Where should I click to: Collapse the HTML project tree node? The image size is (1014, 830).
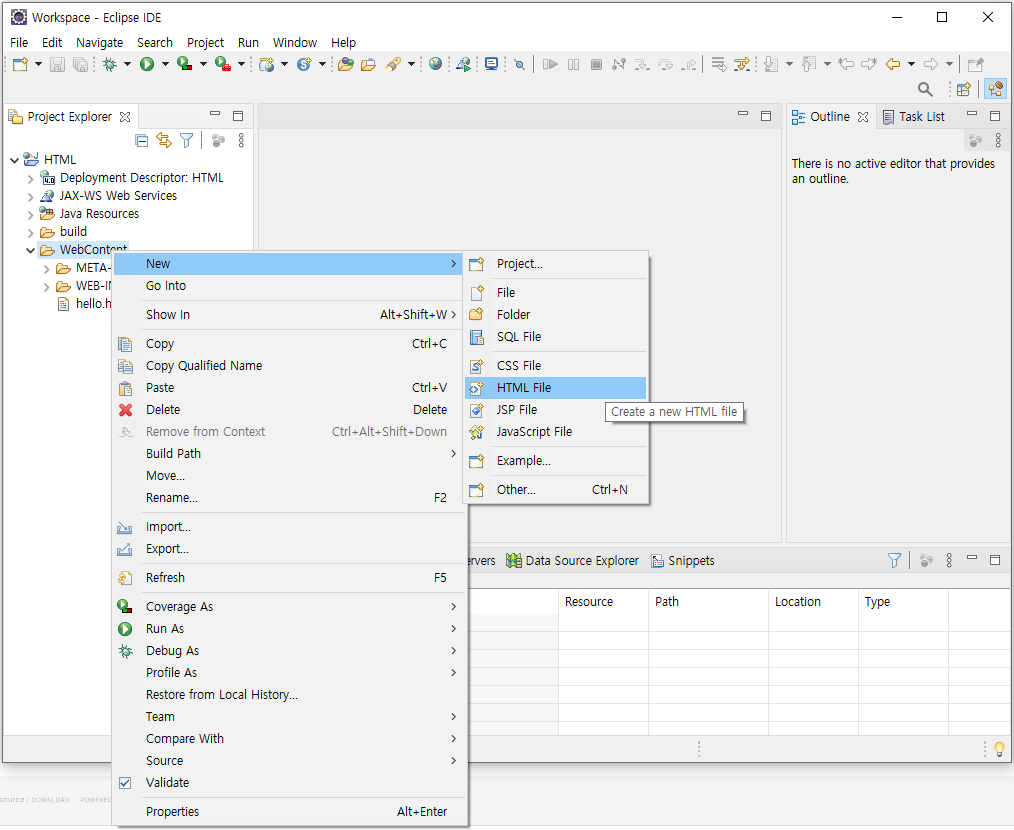[x=14, y=160]
